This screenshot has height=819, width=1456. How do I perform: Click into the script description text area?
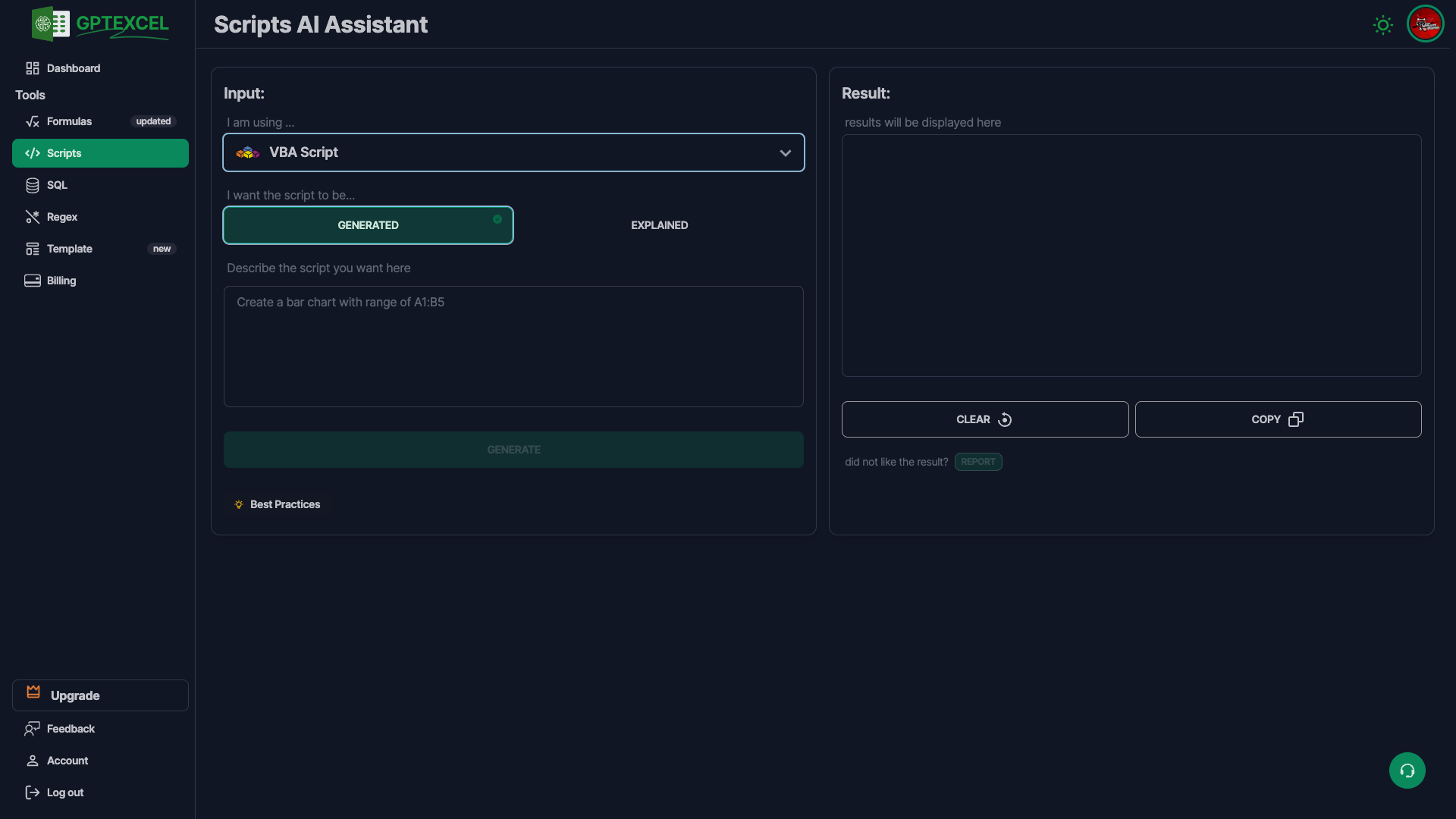coord(513,347)
